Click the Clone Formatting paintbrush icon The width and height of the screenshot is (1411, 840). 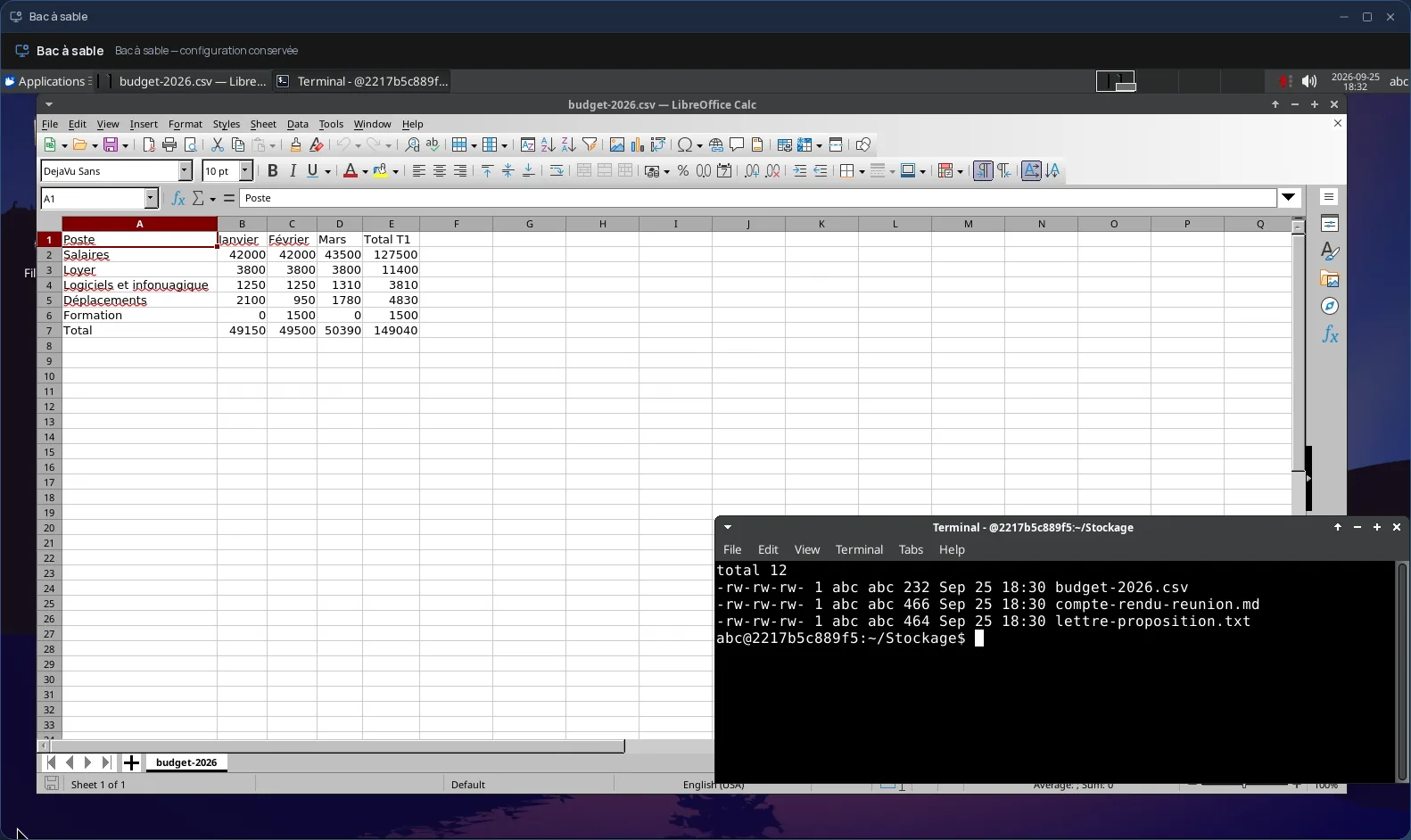[296, 144]
